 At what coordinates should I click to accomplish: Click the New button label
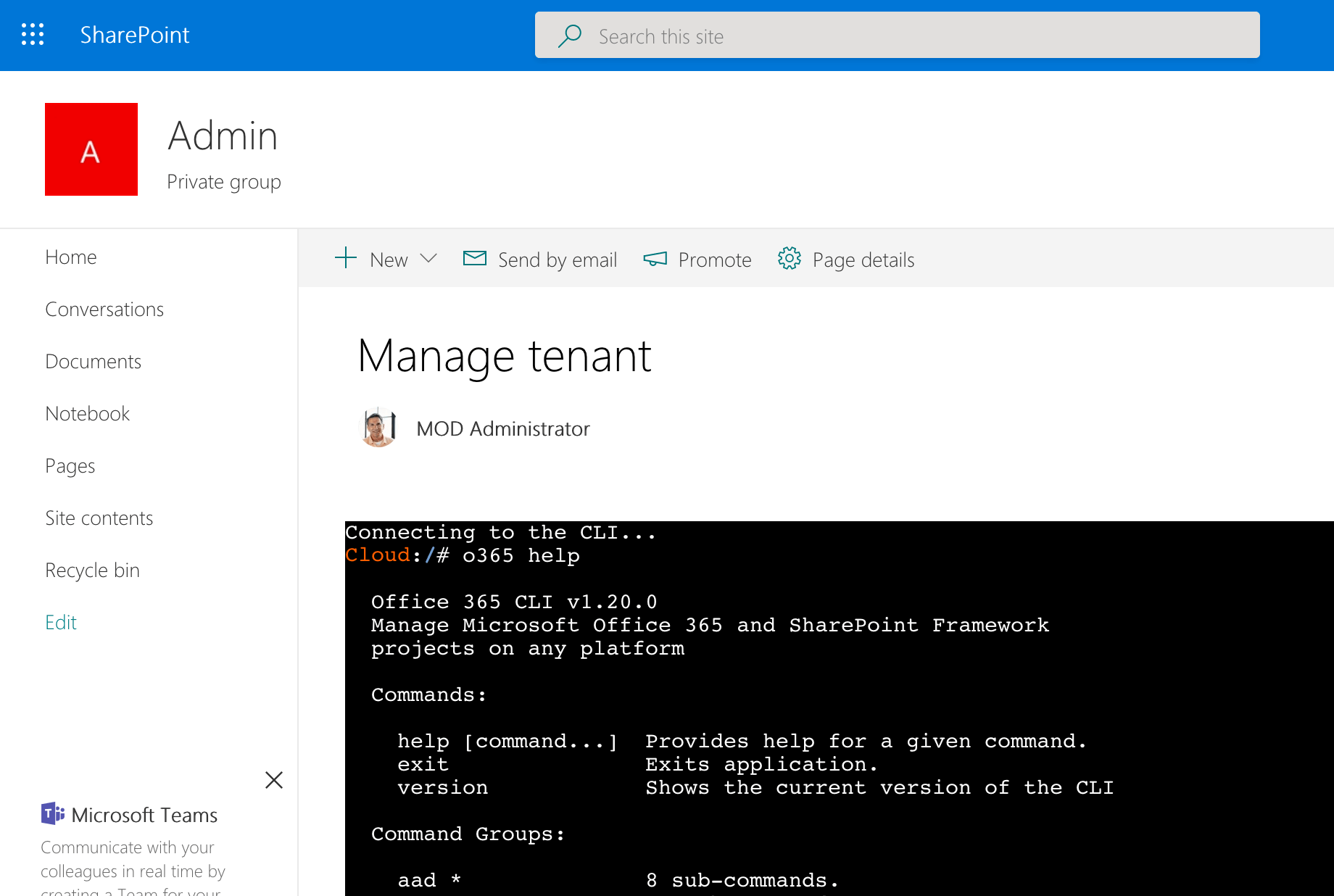click(389, 260)
